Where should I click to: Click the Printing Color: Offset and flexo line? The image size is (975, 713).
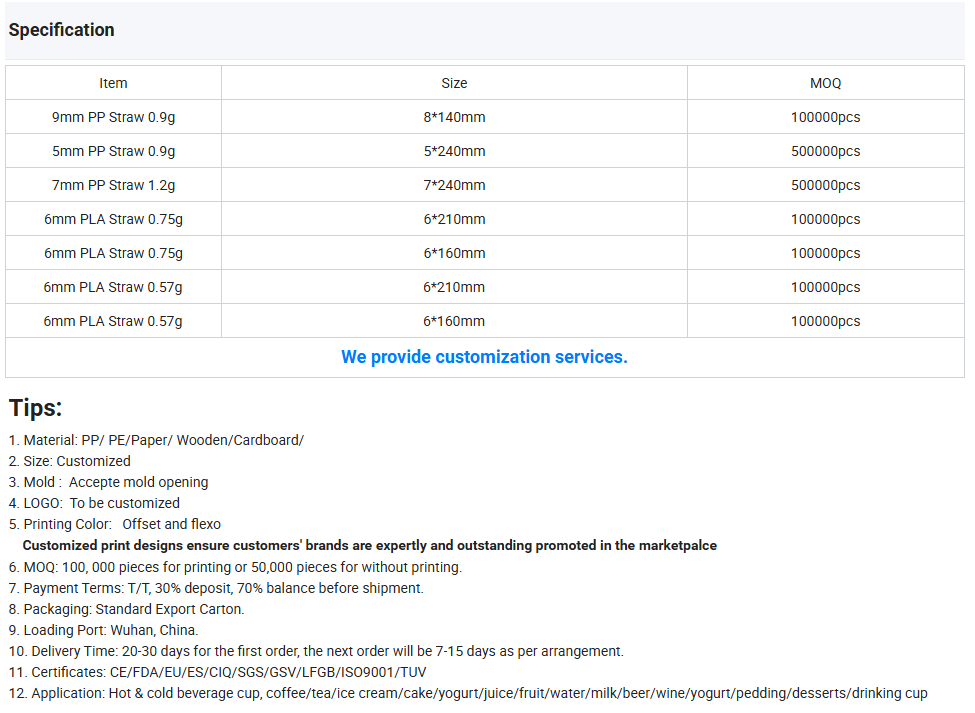pos(114,524)
